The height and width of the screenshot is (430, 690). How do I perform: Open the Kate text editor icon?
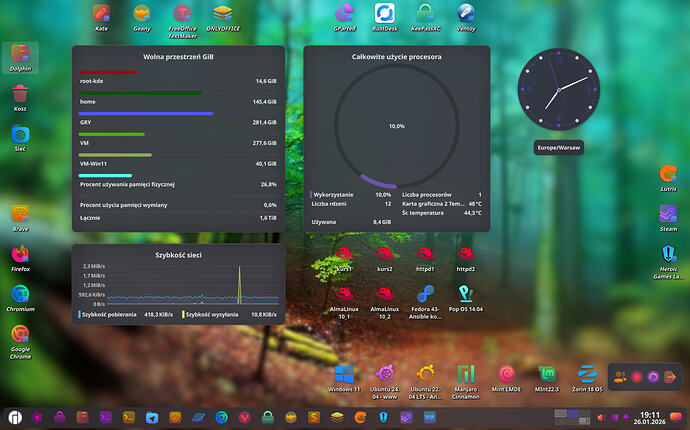click(101, 14)
